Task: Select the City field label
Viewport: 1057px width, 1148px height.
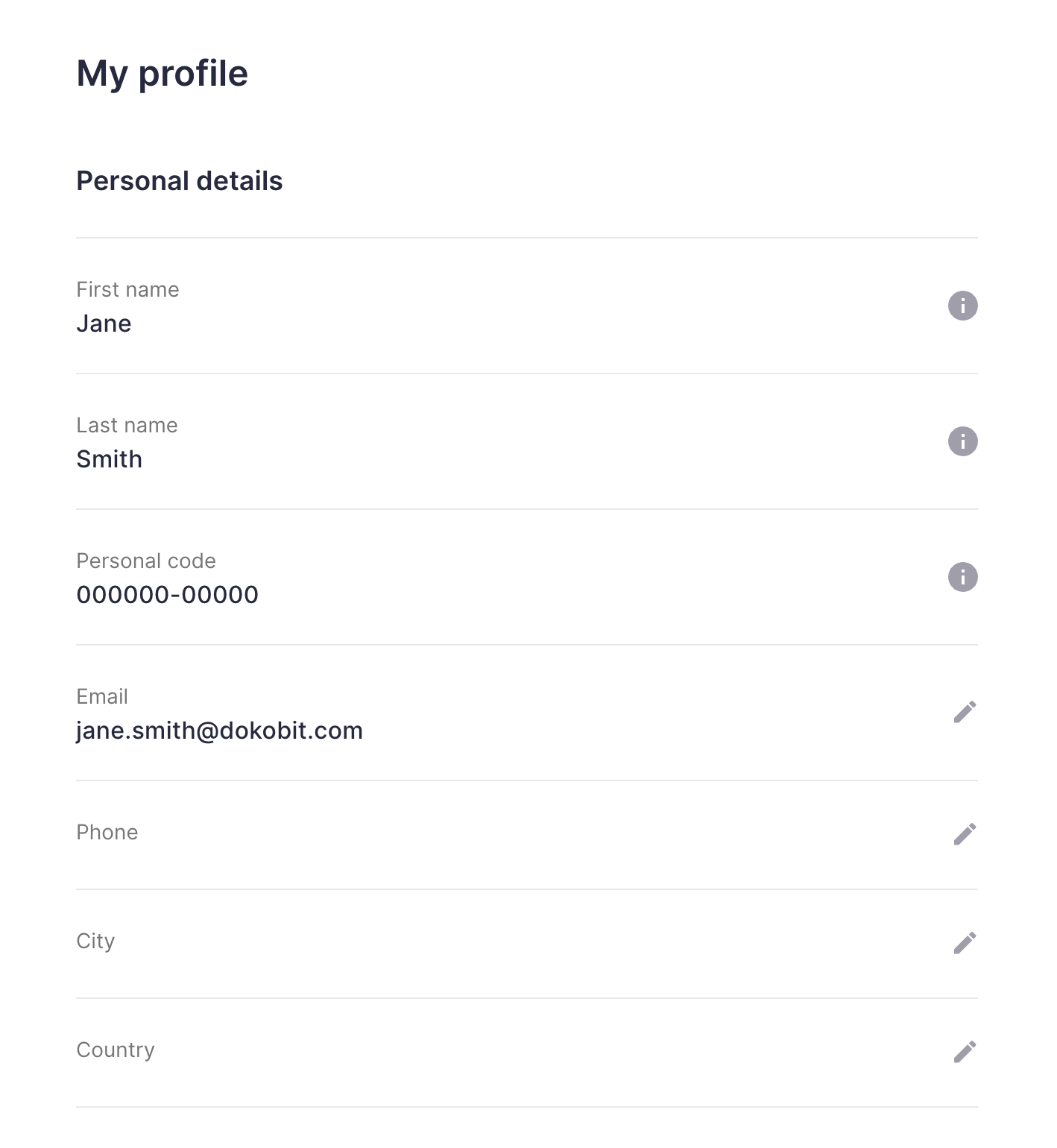Action: 96,941
